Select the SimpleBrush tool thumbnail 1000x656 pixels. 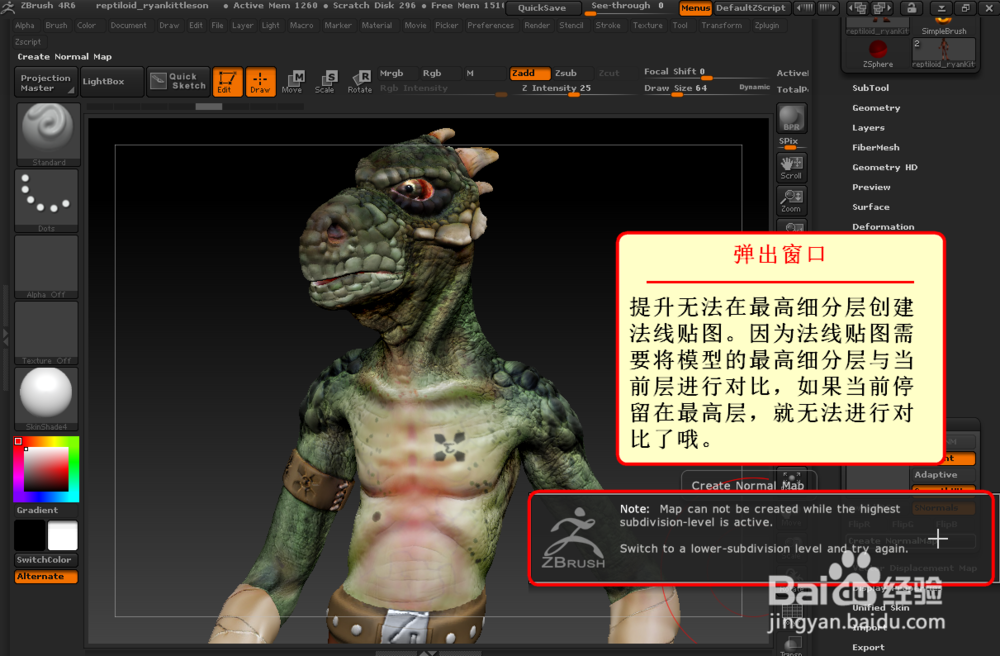coord(944,26)
